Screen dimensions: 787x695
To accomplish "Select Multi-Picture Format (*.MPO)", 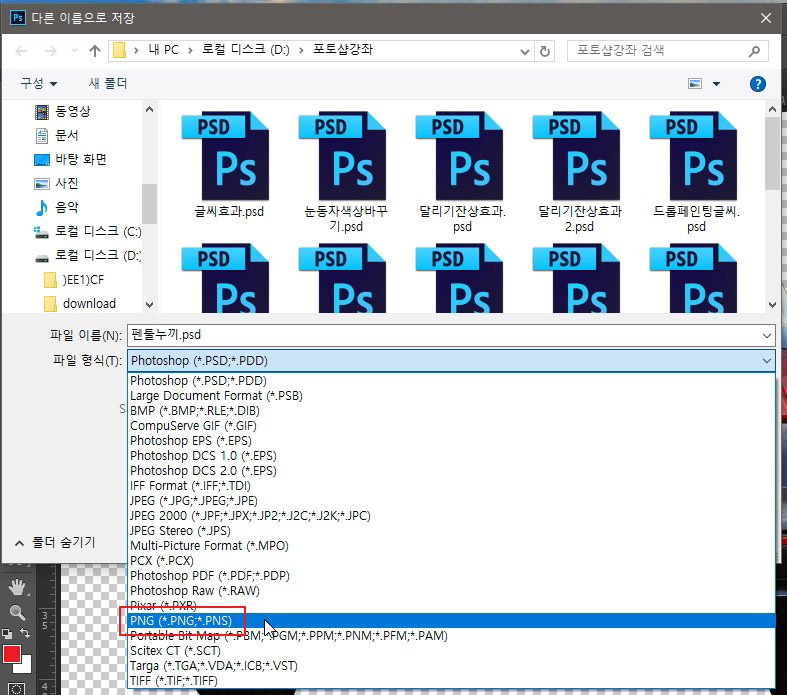I will click(451, 545).
